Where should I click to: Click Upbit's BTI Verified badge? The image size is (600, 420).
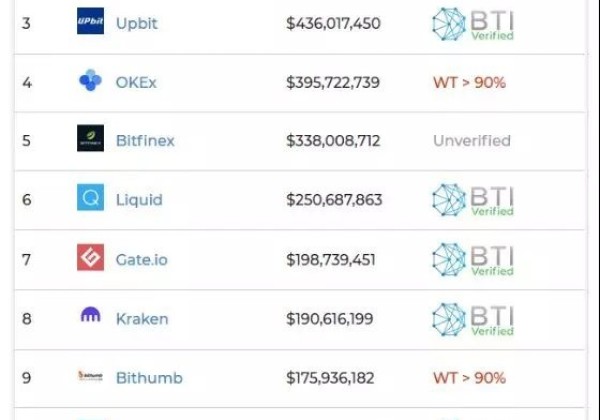click(472, 23)
